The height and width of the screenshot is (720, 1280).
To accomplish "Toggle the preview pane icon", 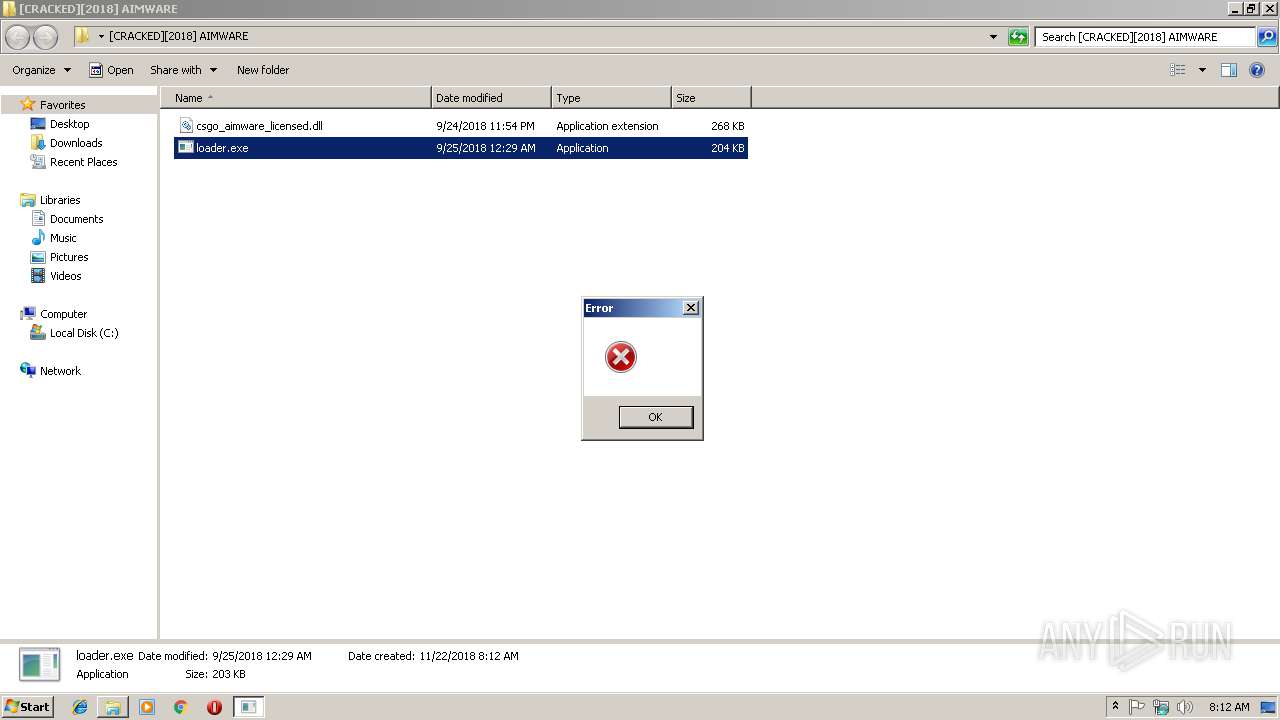I will pos(1229,70).
